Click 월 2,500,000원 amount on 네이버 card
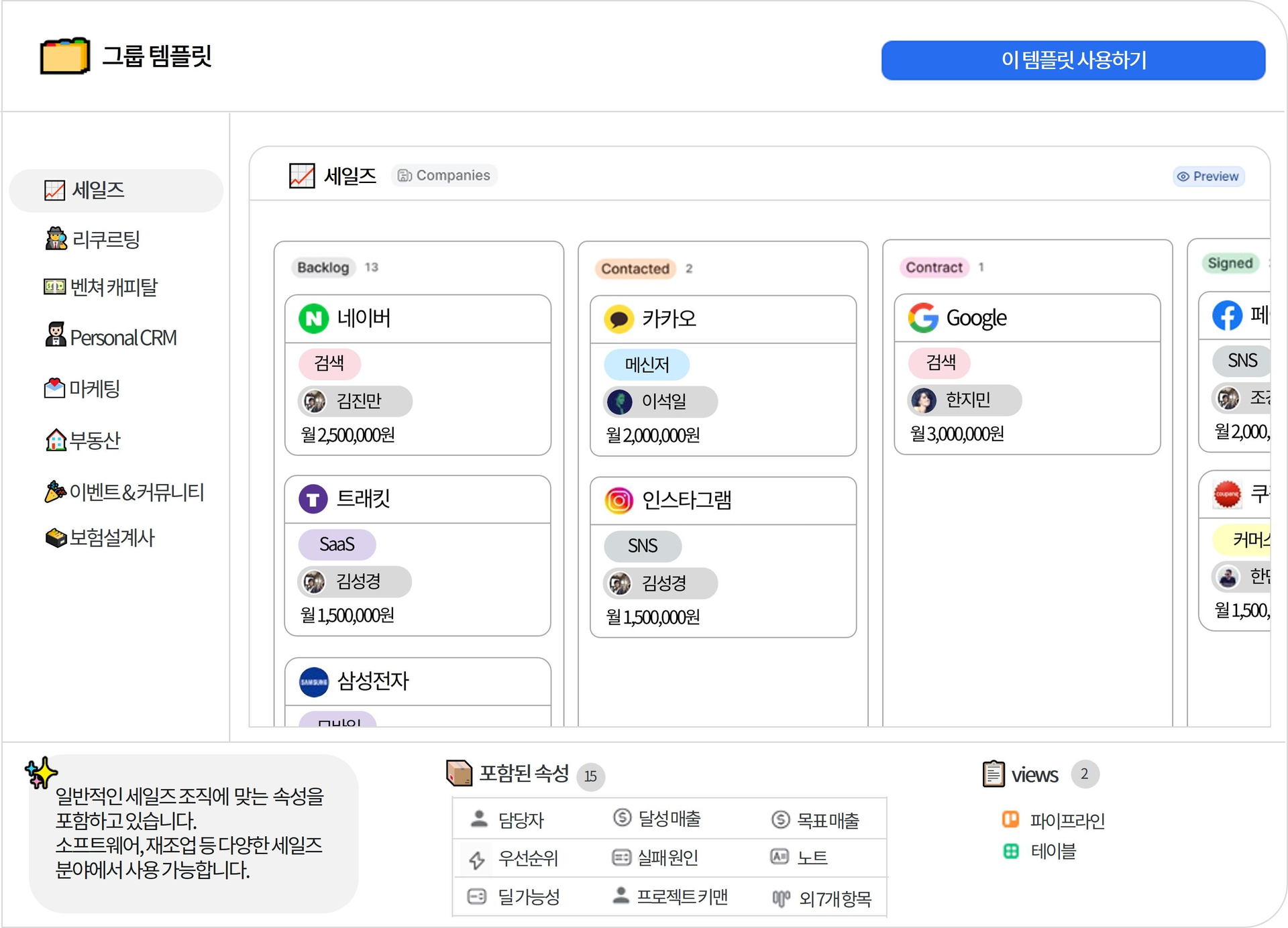 347,436
